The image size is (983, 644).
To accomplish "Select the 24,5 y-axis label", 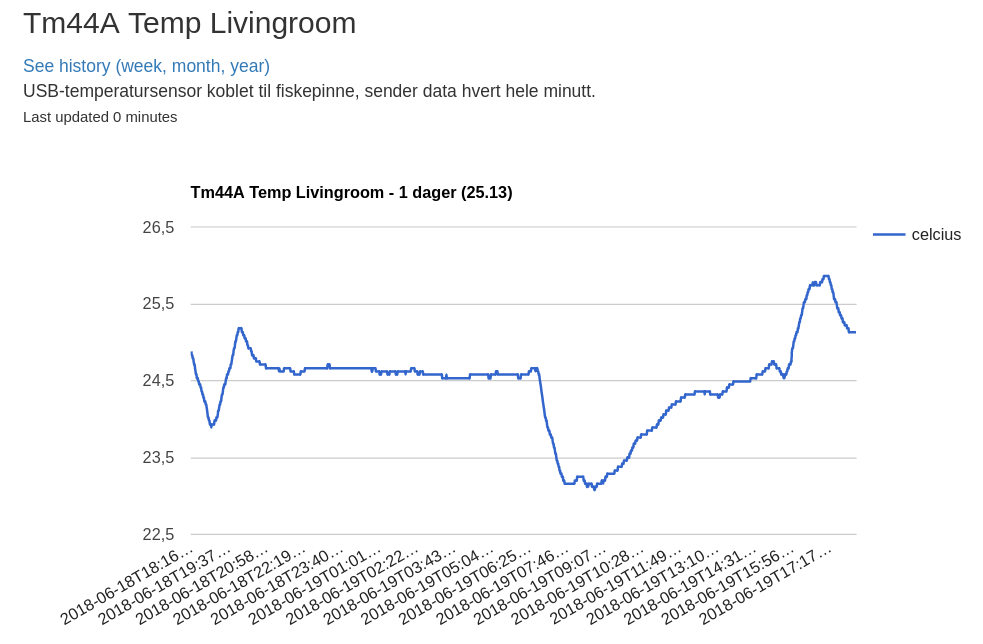I will pyautogui.click(x=158, y=381).
